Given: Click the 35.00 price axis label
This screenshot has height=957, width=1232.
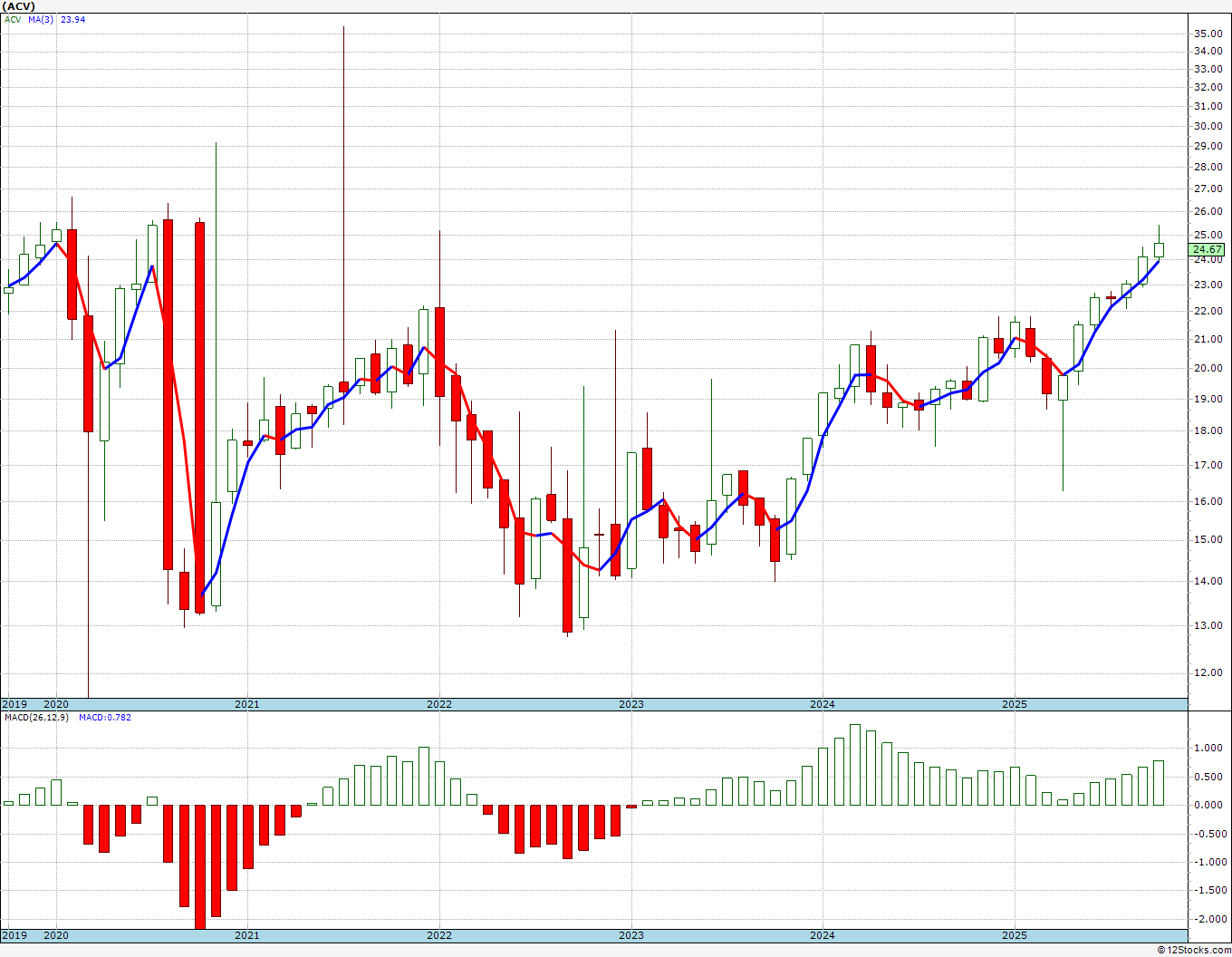Looking at the screenshot, I should (x=1208, y=34).
